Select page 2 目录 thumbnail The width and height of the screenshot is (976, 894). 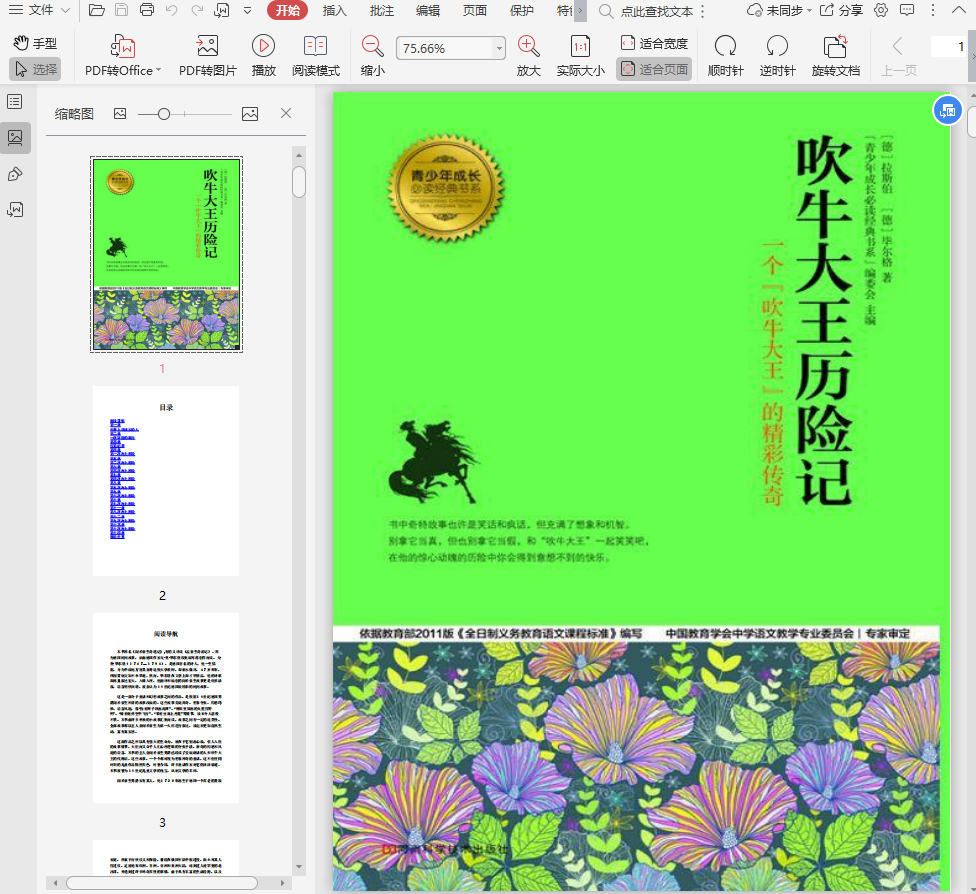coord(166,481)
